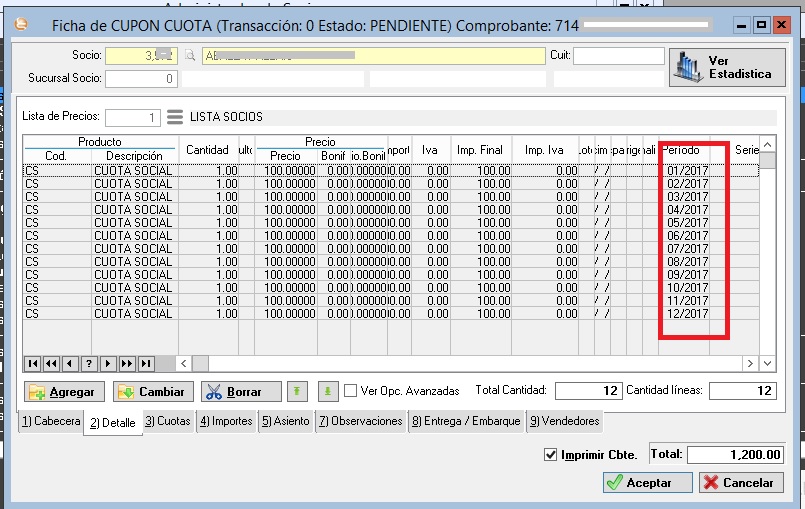Uncheck the Imprimir Cbte. checkbox
The width and height of the screenshot is (805, 509).
point(549,455)
